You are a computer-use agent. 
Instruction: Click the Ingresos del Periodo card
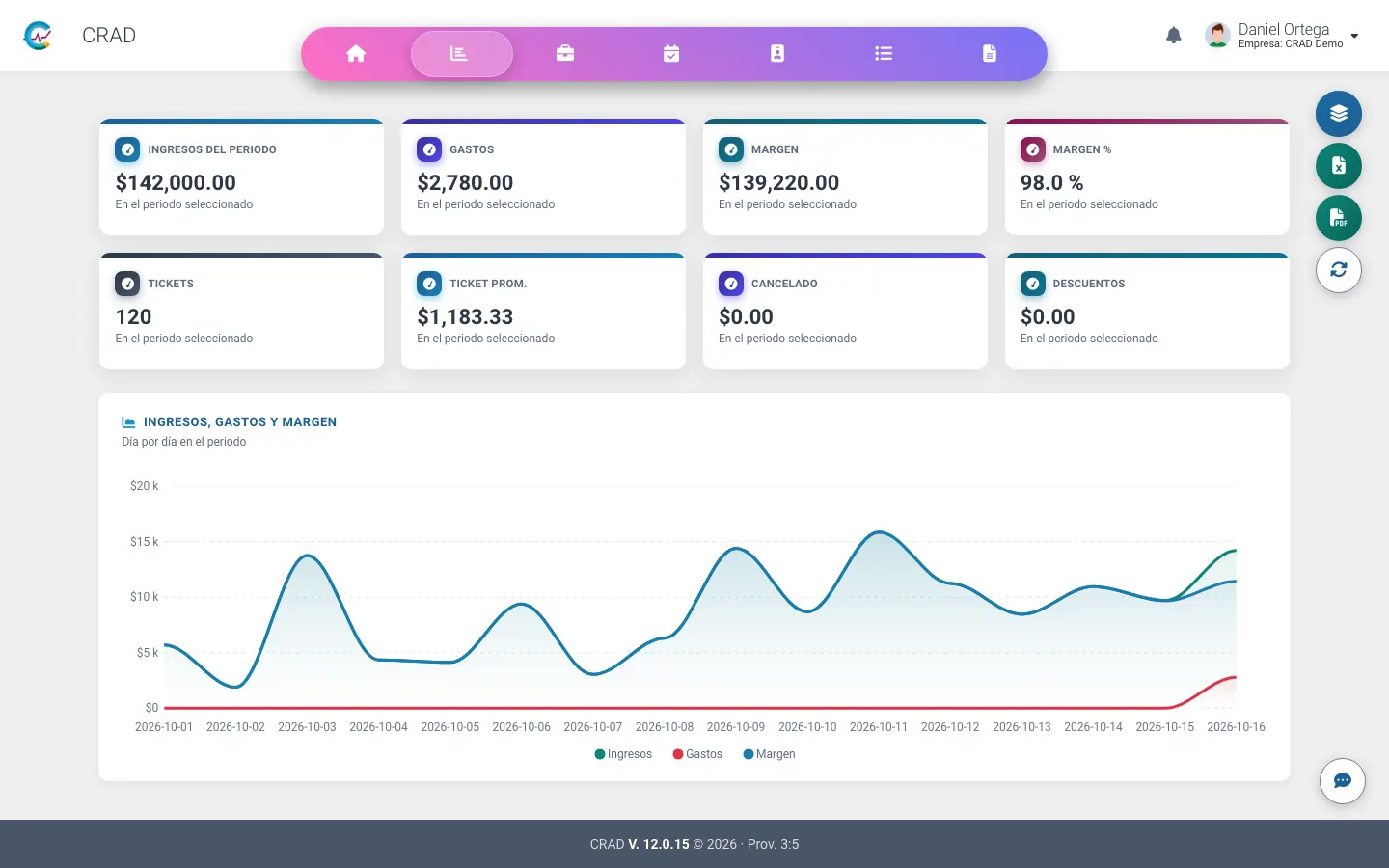coord(241,177)
